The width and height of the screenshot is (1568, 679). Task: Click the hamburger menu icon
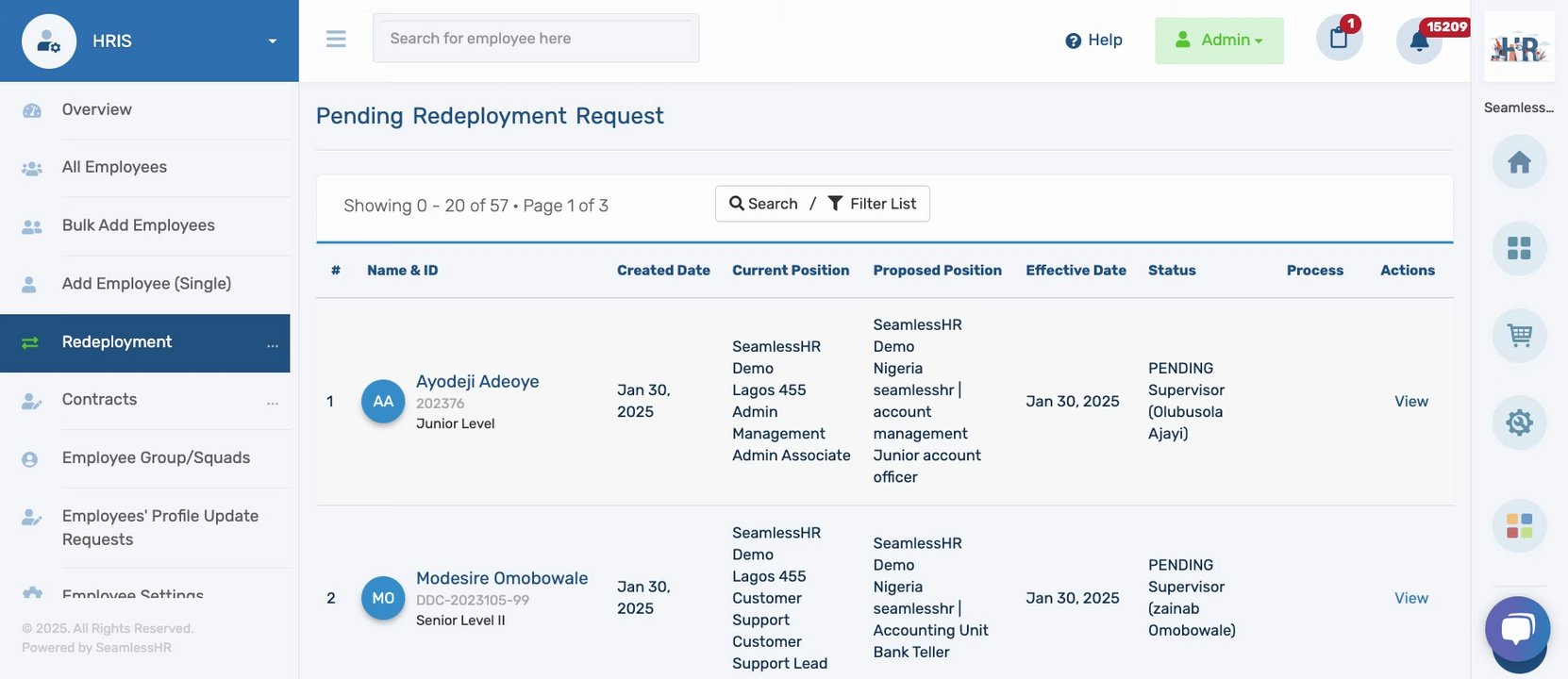(x=336, y=39)
